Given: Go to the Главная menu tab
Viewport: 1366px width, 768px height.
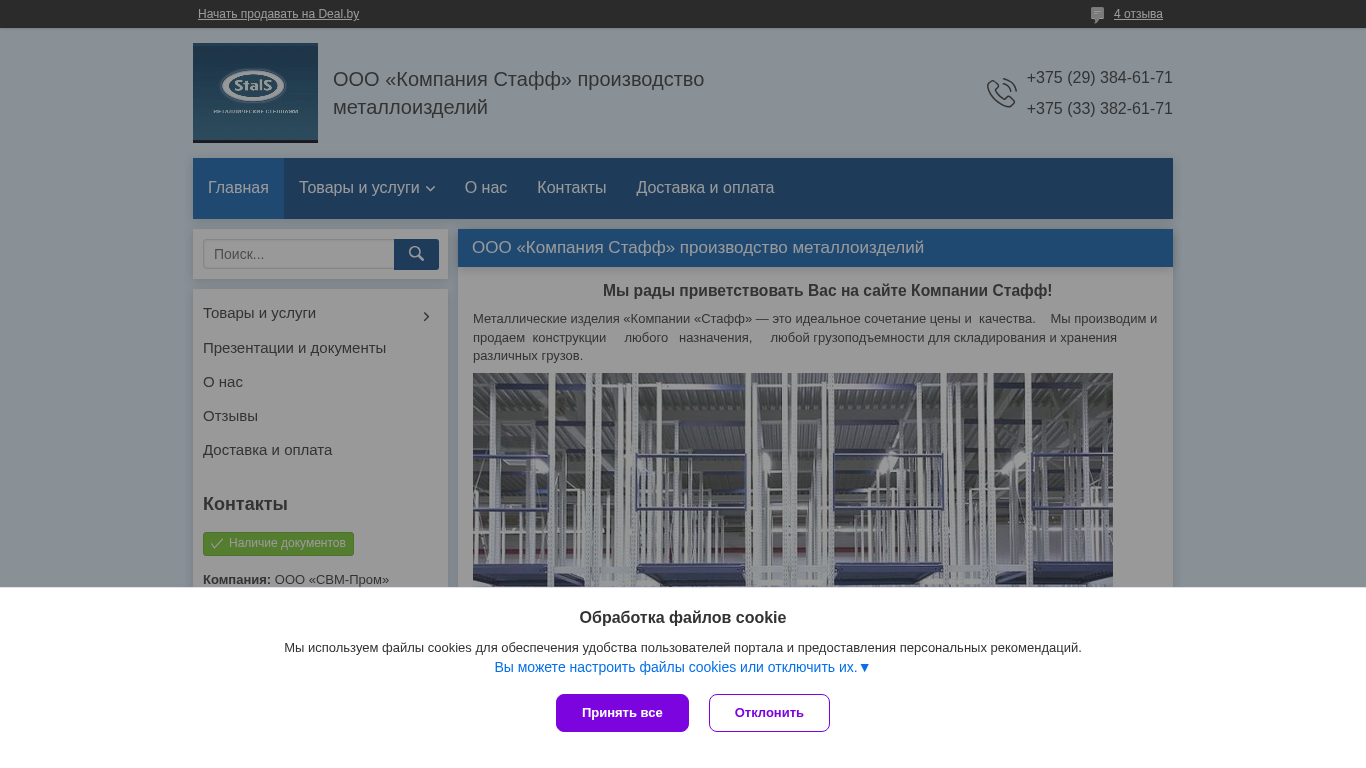Looking at the screenshot, I should click(238, 188).
